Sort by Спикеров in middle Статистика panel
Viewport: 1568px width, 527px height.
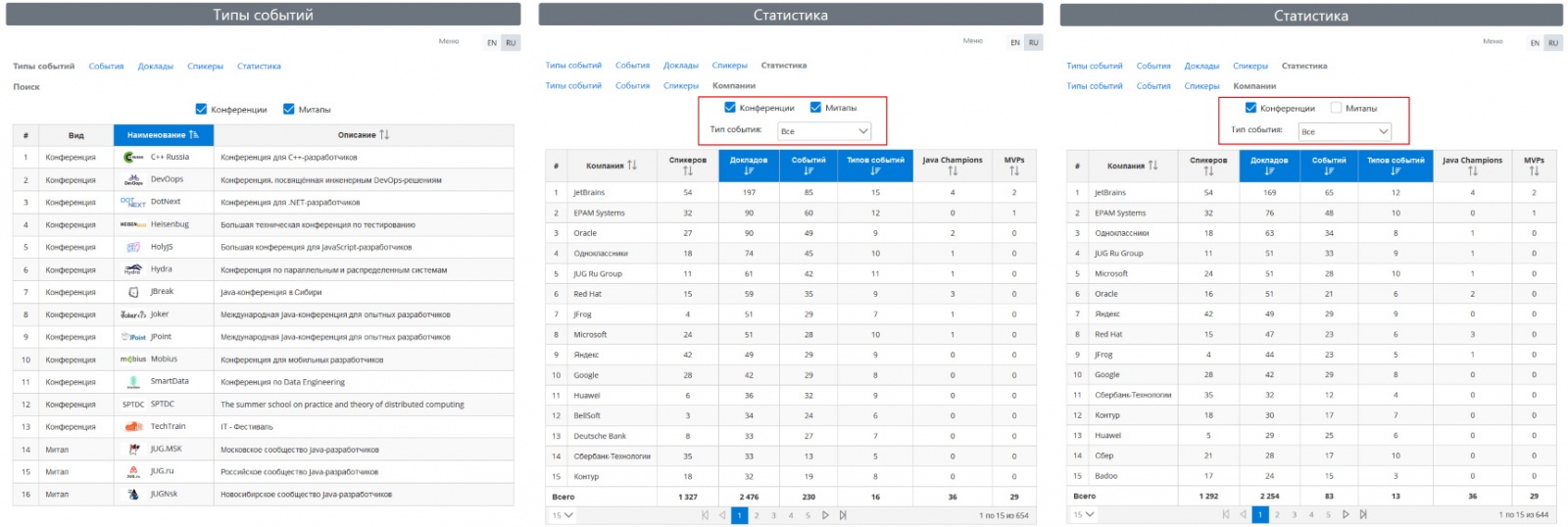(687, 170)
